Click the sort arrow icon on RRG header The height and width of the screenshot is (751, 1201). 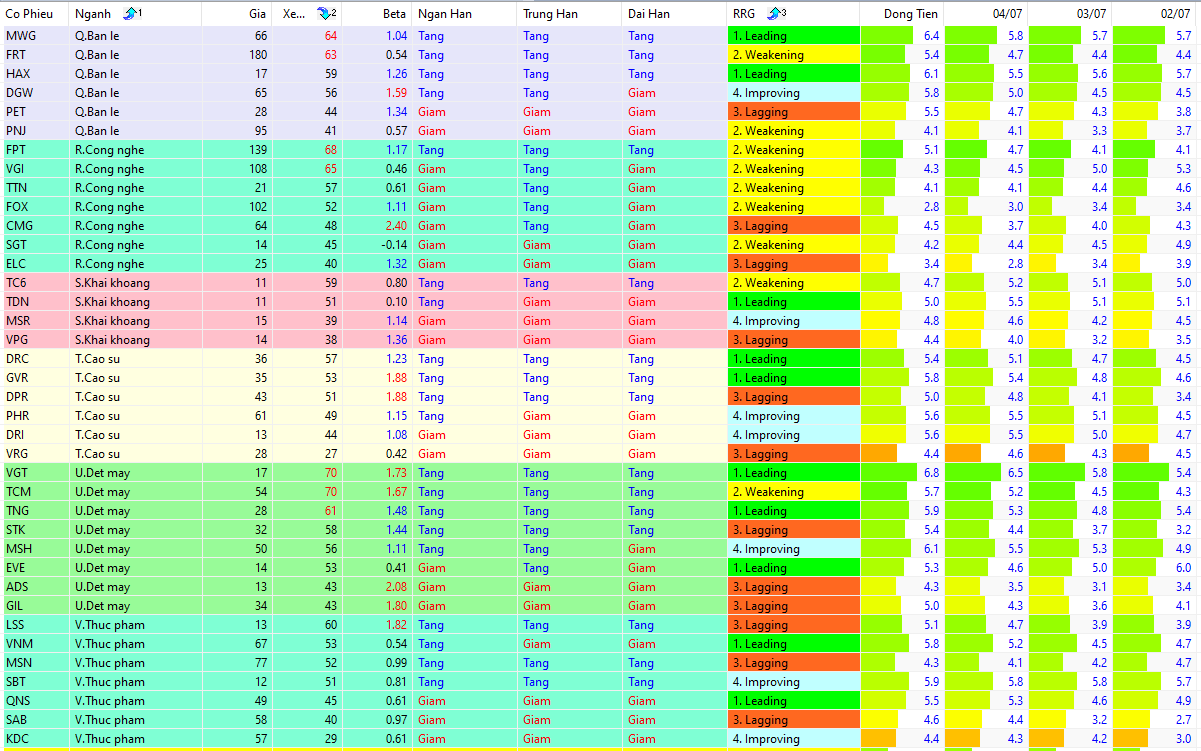(x=776, y=14)
